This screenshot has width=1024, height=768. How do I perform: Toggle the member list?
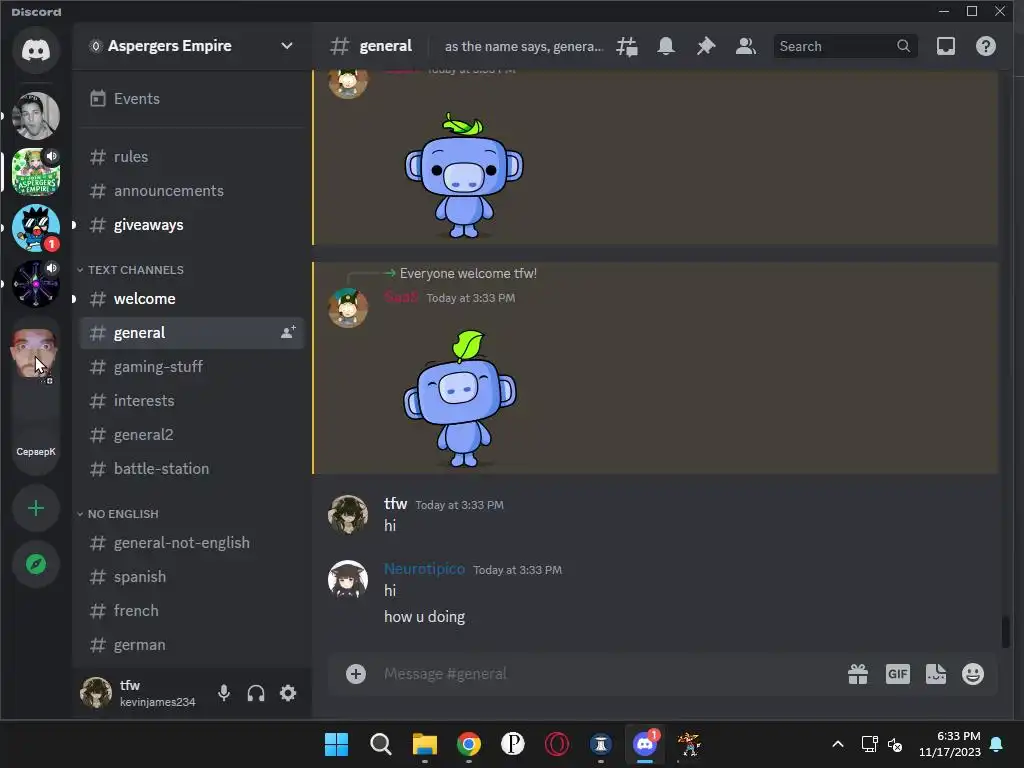[745, 46]
